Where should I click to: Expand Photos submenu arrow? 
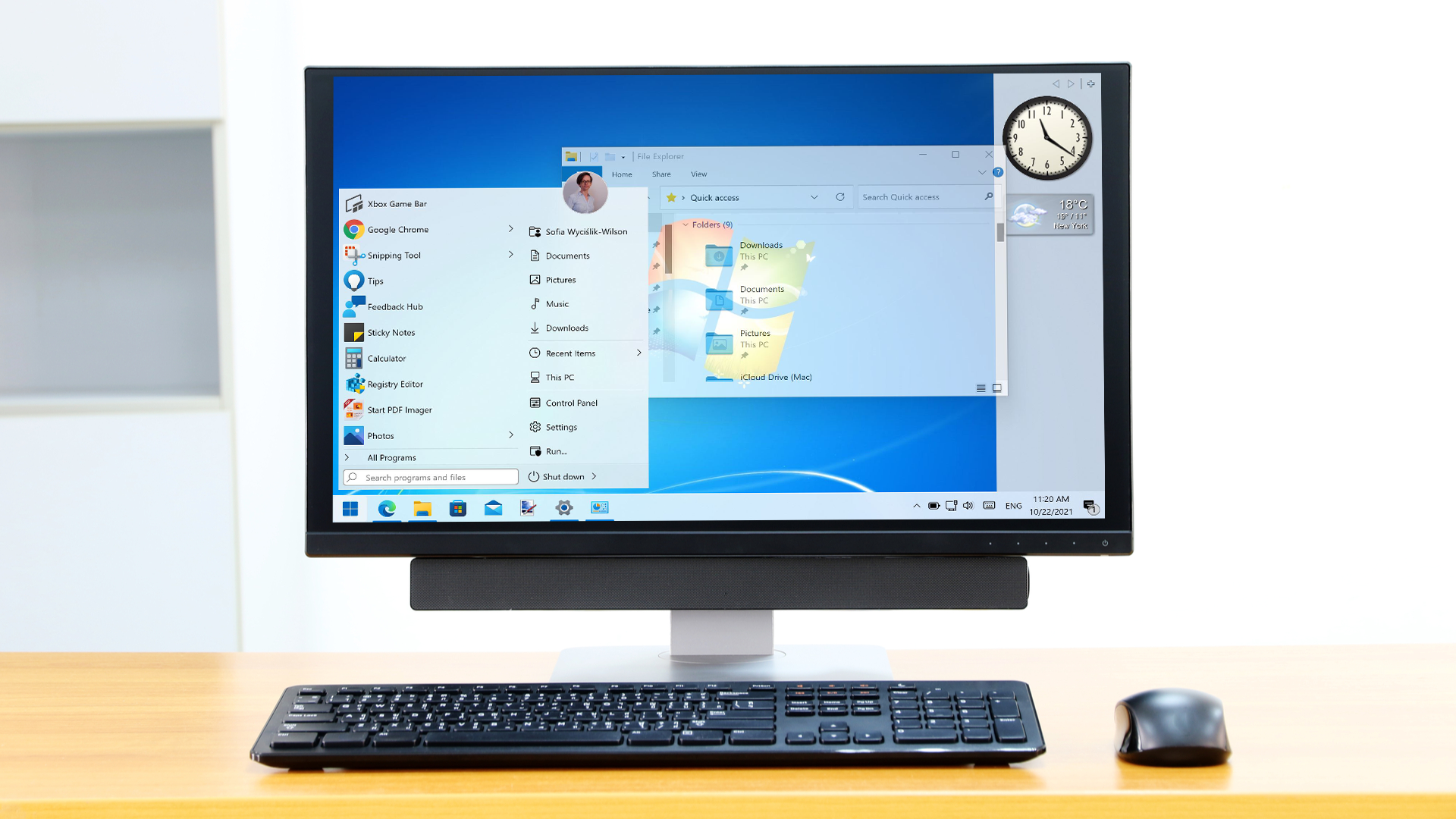pos(509,435)
